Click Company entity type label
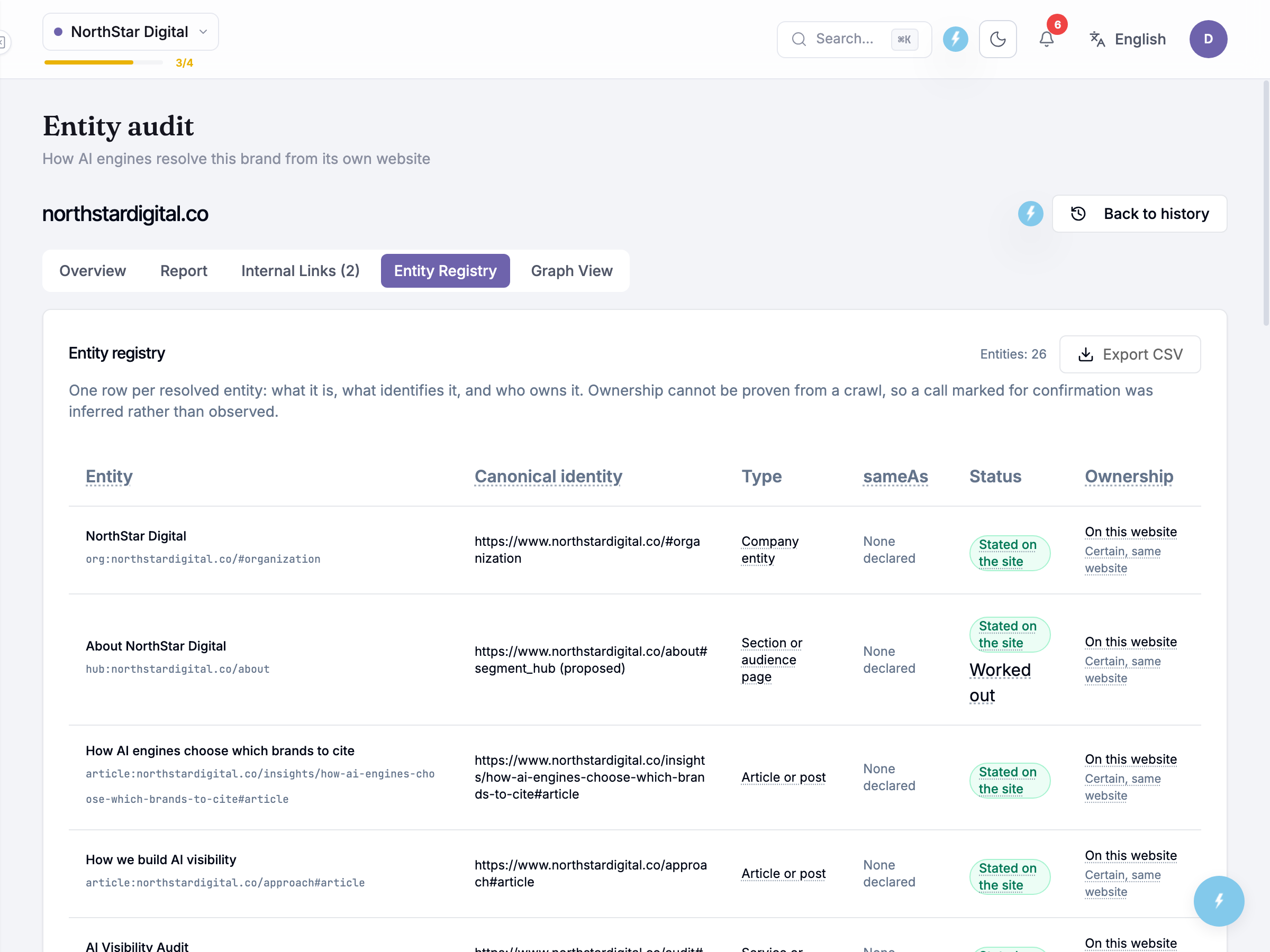The height and width of the screenshot is (952, 1270). point(769,549)
